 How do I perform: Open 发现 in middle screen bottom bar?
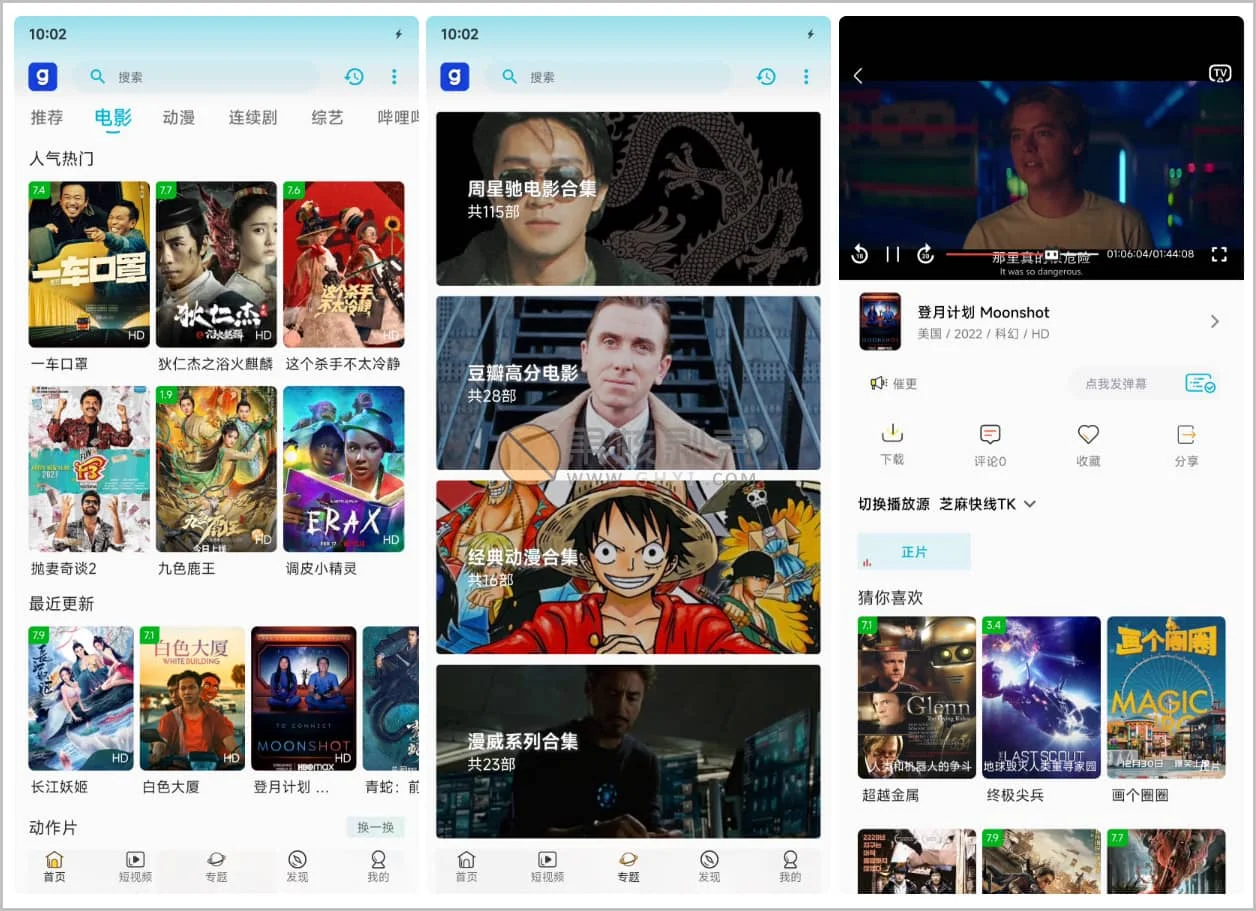[709, 867]
